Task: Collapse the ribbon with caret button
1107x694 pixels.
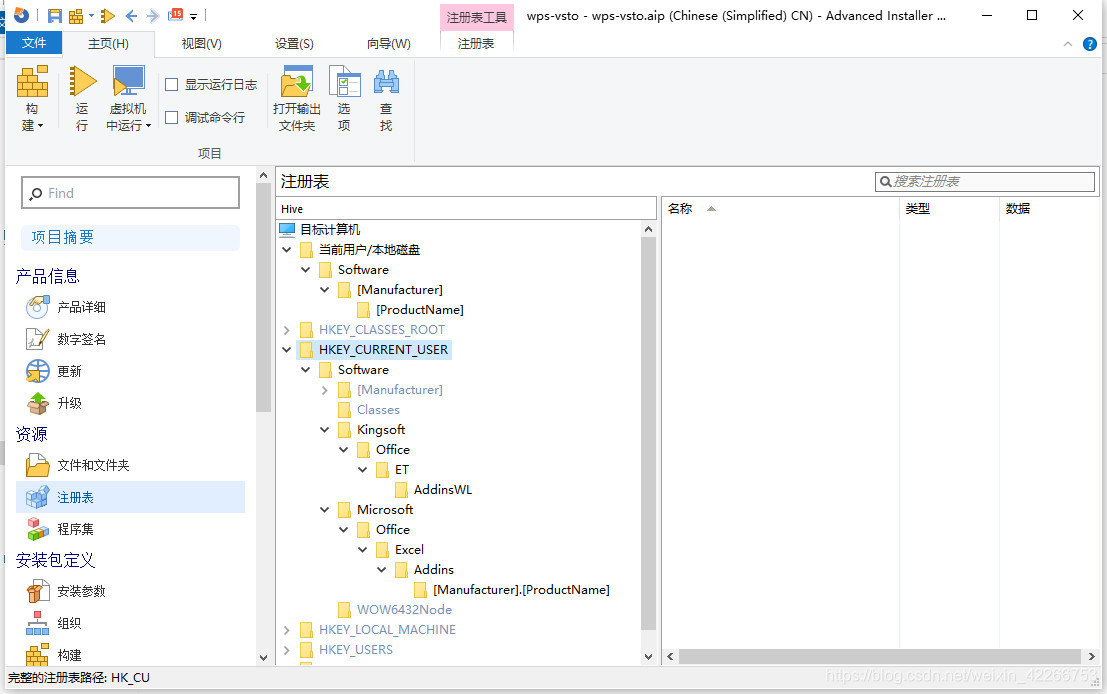Action: [x=1067, y=44]
